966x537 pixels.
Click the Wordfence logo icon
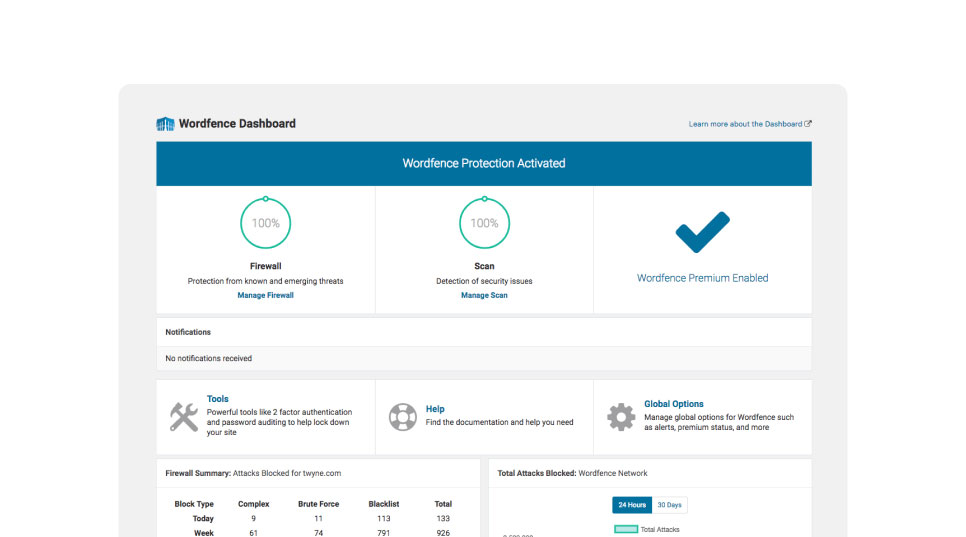(165, 124)
